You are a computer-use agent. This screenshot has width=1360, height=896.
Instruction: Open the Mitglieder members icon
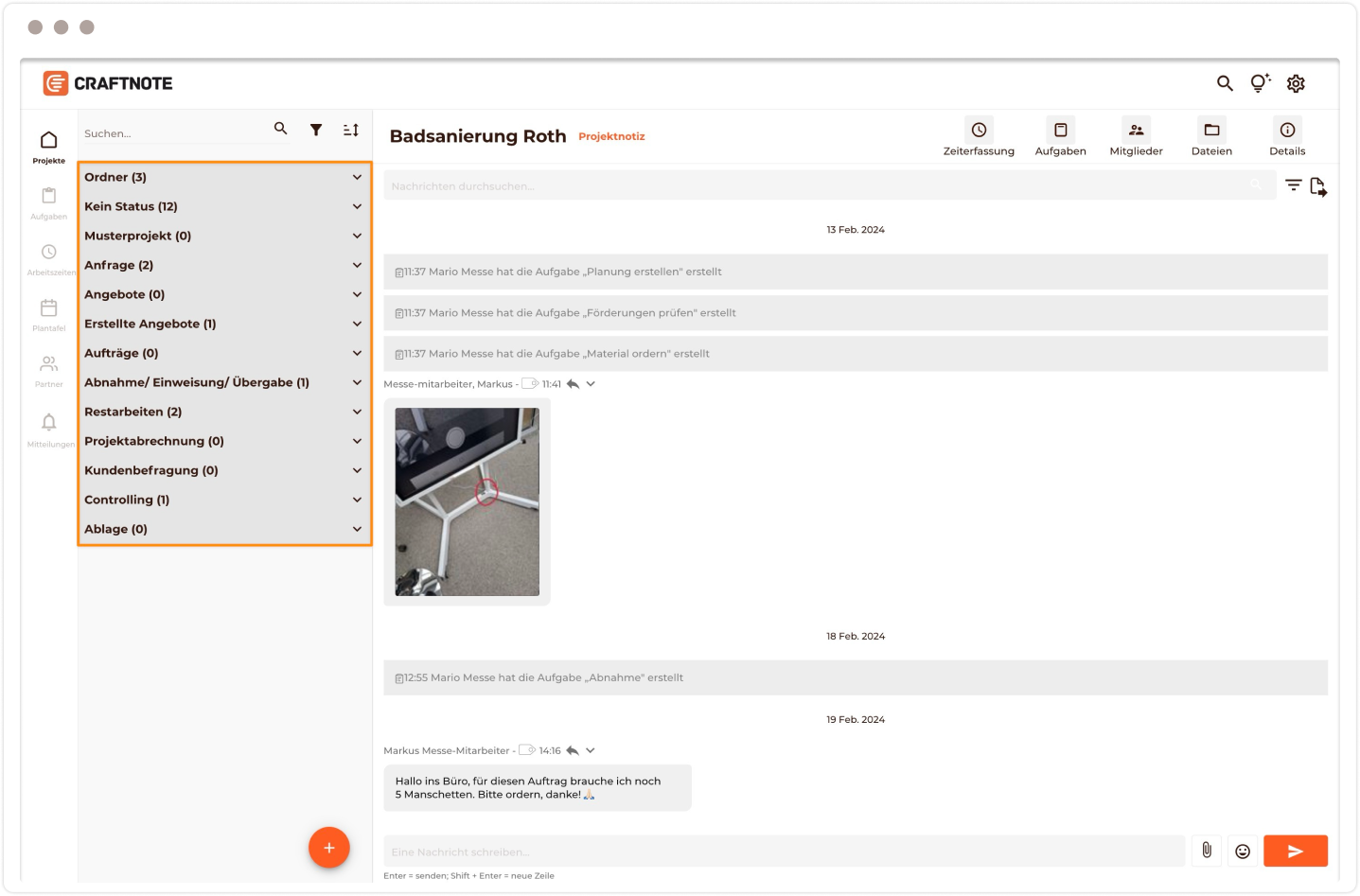pyautogui.click(x=1136, y=131)
